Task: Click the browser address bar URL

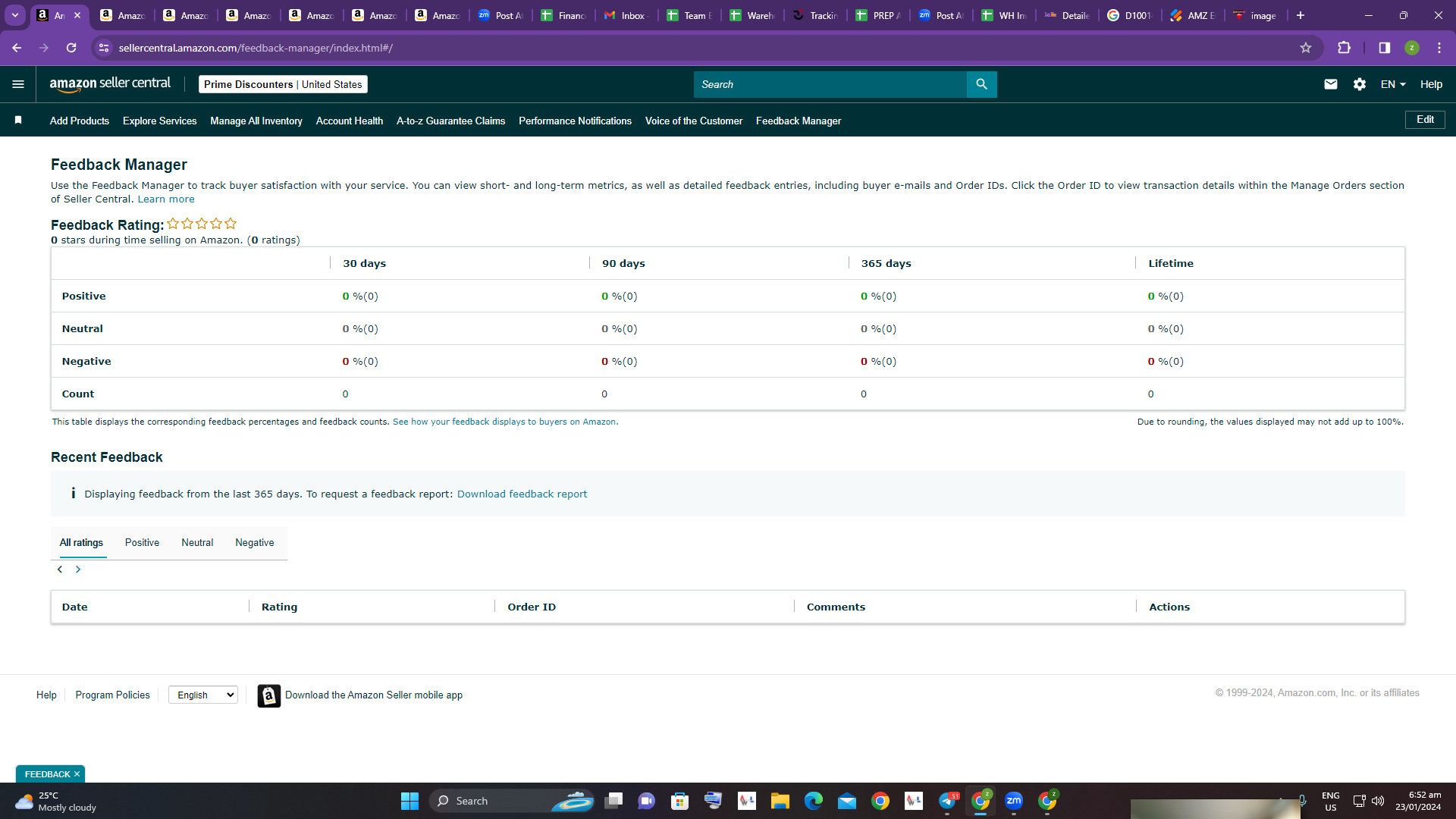Action: [x=256, y=48]
